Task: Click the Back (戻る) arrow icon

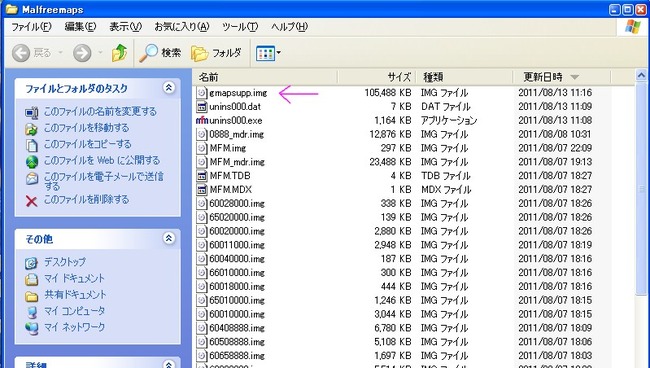Action: (21, 53)
